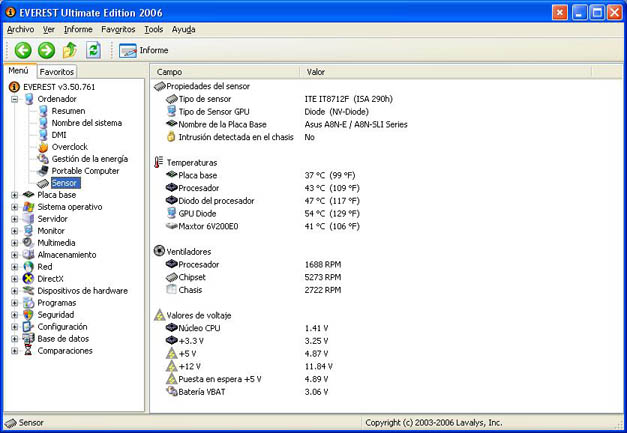This screenshot has height=433, width=627.
Task: Switch to the Favoritos tab
Action: (57, 72)
